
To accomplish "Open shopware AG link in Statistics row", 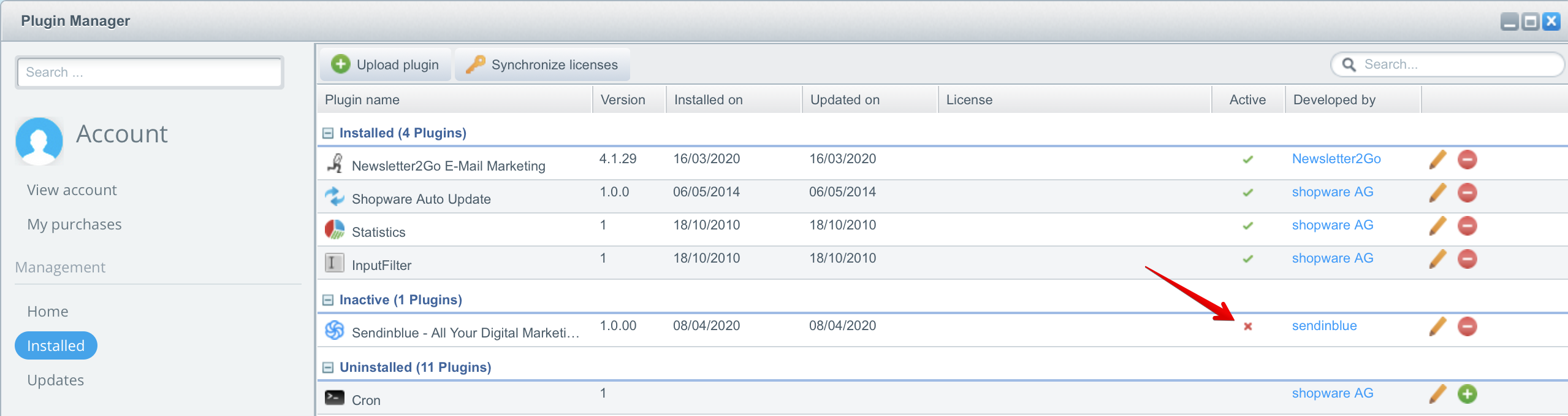I will coord(1333,225).
